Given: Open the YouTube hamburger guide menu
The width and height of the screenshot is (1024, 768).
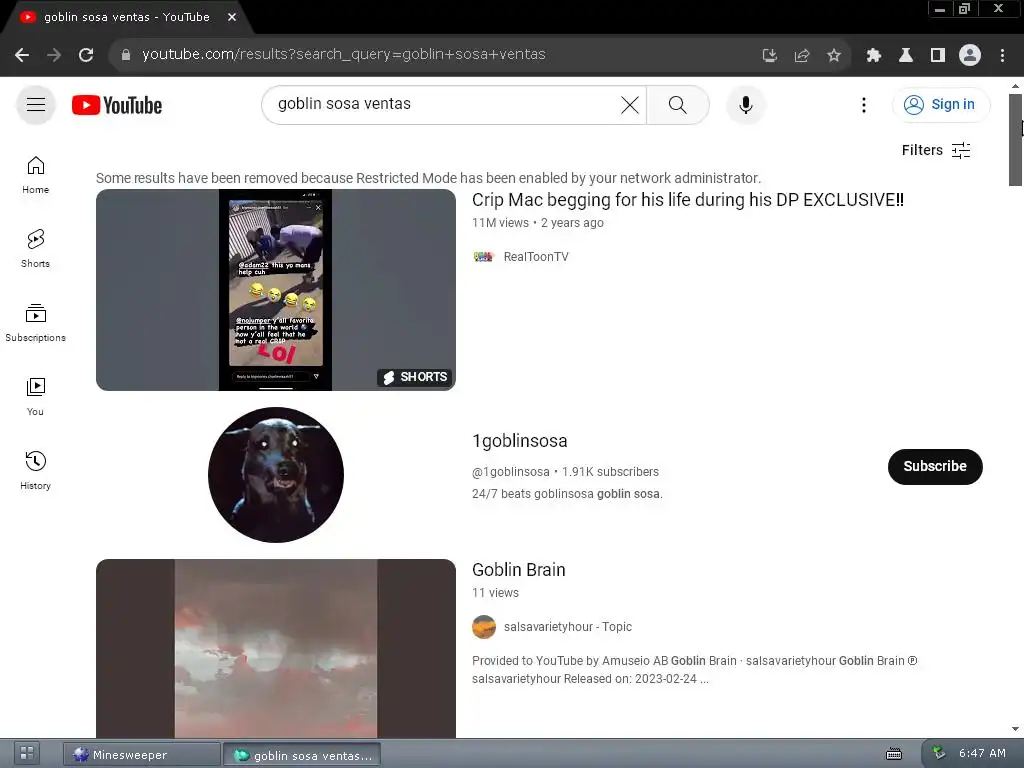Looking at the screenshot, I should [36, 104].
